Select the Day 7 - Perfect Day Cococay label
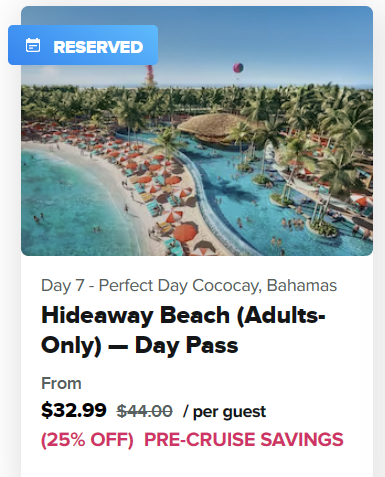Screen dimensions: 385x477 point(189,286)
